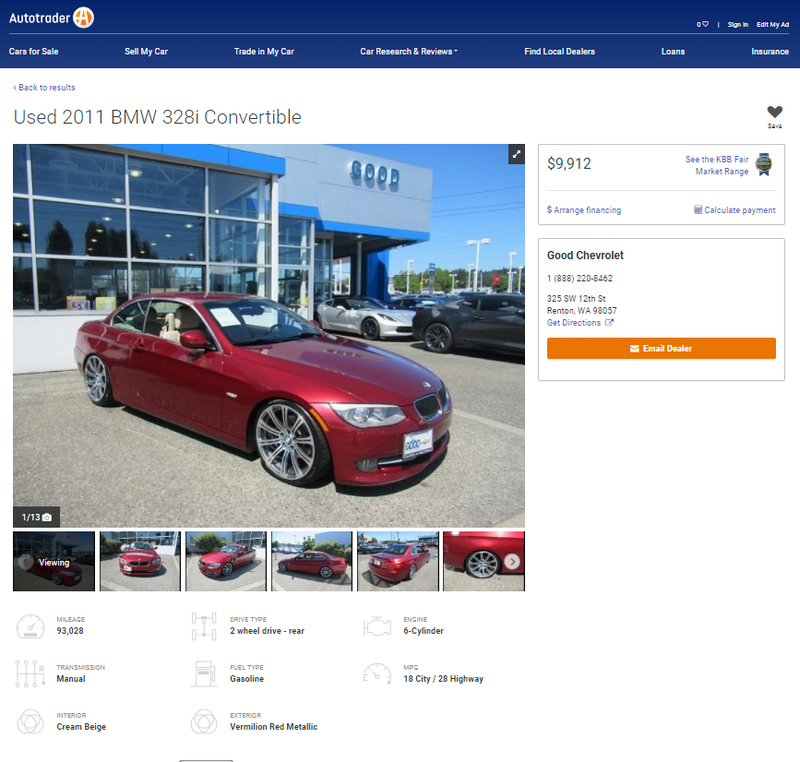
Task: Open saved cars heart counter
Action: [703, 24]
